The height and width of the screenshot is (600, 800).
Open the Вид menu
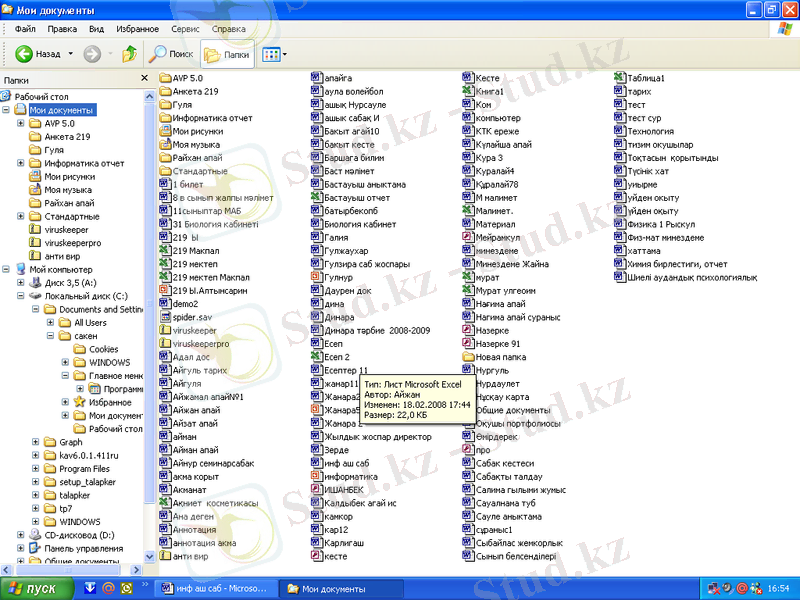[x=96, y=30]
